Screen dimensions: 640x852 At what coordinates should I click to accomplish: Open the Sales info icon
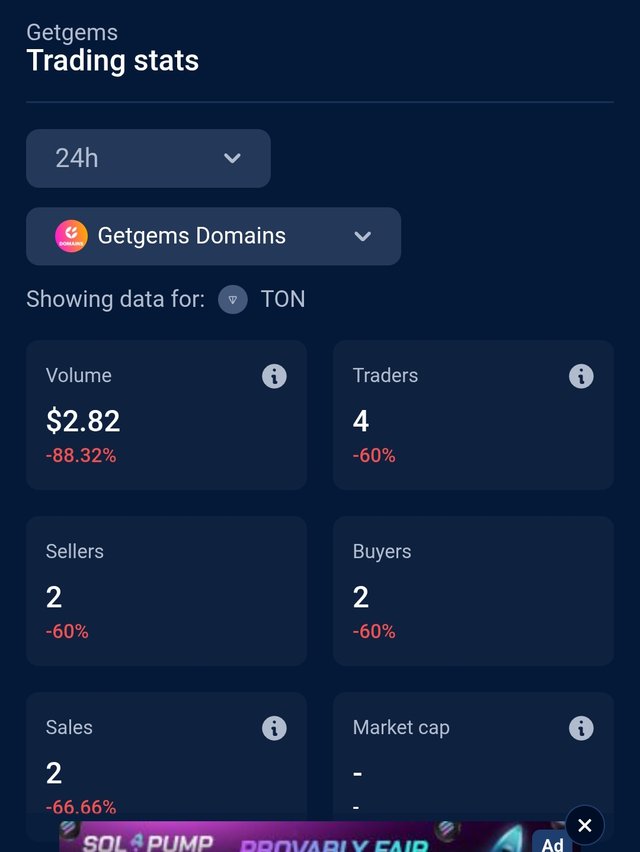(274, 728)
